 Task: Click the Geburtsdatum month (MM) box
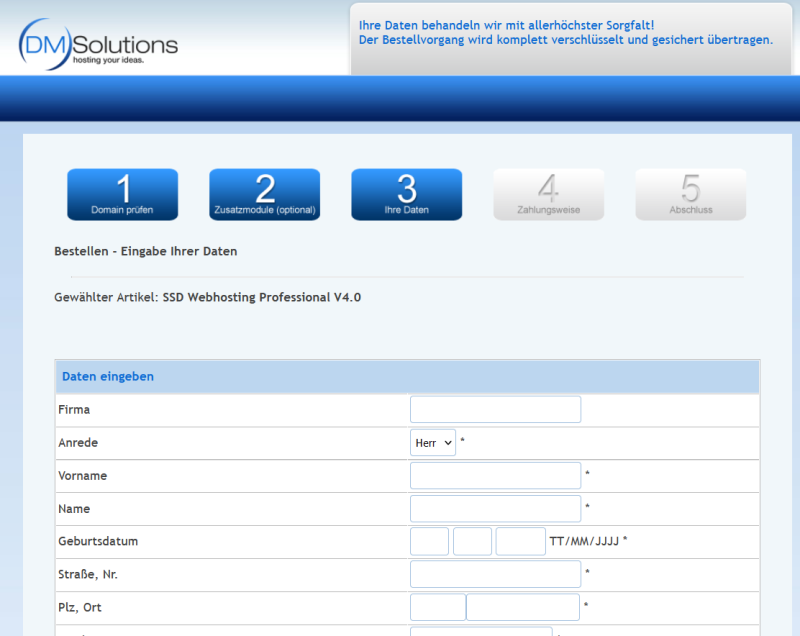coord(472,541)
